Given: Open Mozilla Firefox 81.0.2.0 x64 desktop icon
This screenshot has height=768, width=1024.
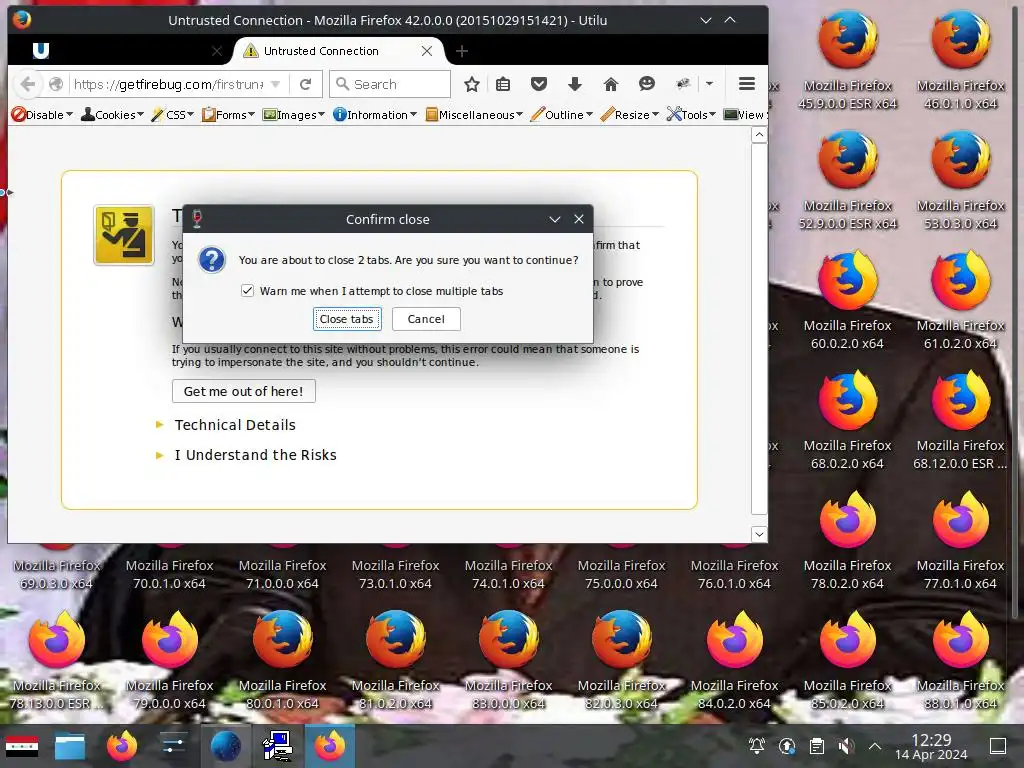Looking at the screenshot, I should point(395,661).
